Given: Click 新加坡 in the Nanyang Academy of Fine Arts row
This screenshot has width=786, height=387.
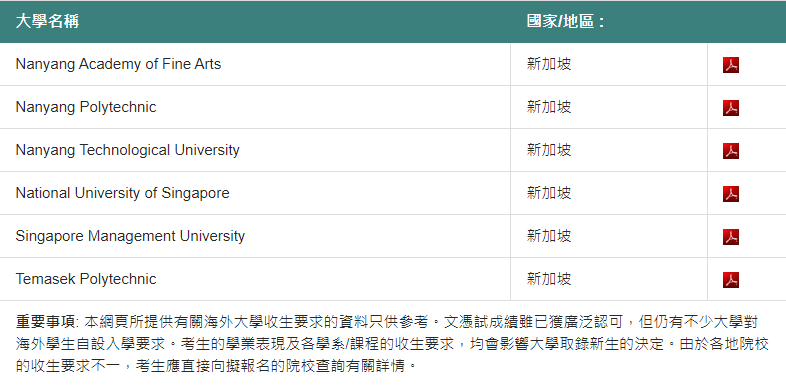Looking at the screenshot, I should (x=549, y=64).
